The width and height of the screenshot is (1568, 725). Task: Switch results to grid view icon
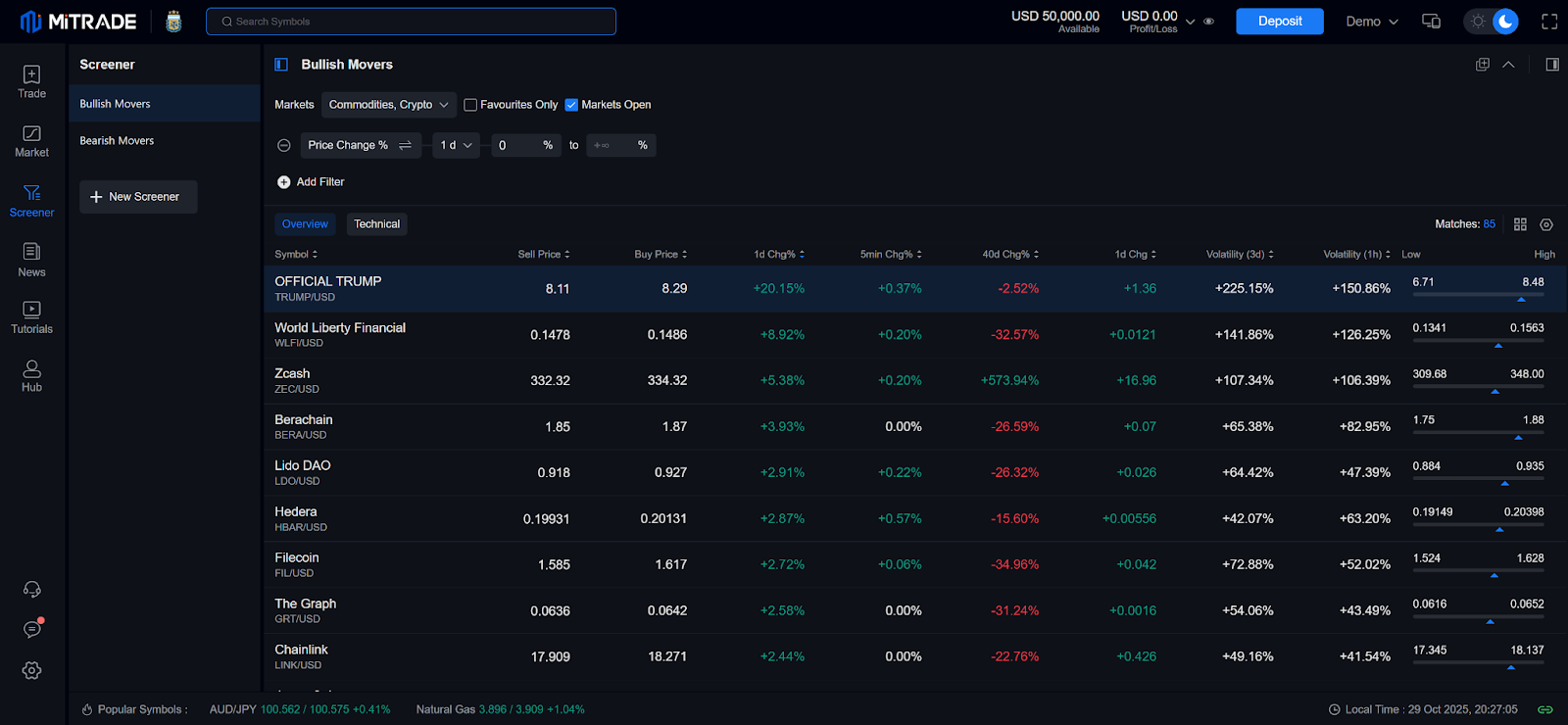(x=1520, y=224)
